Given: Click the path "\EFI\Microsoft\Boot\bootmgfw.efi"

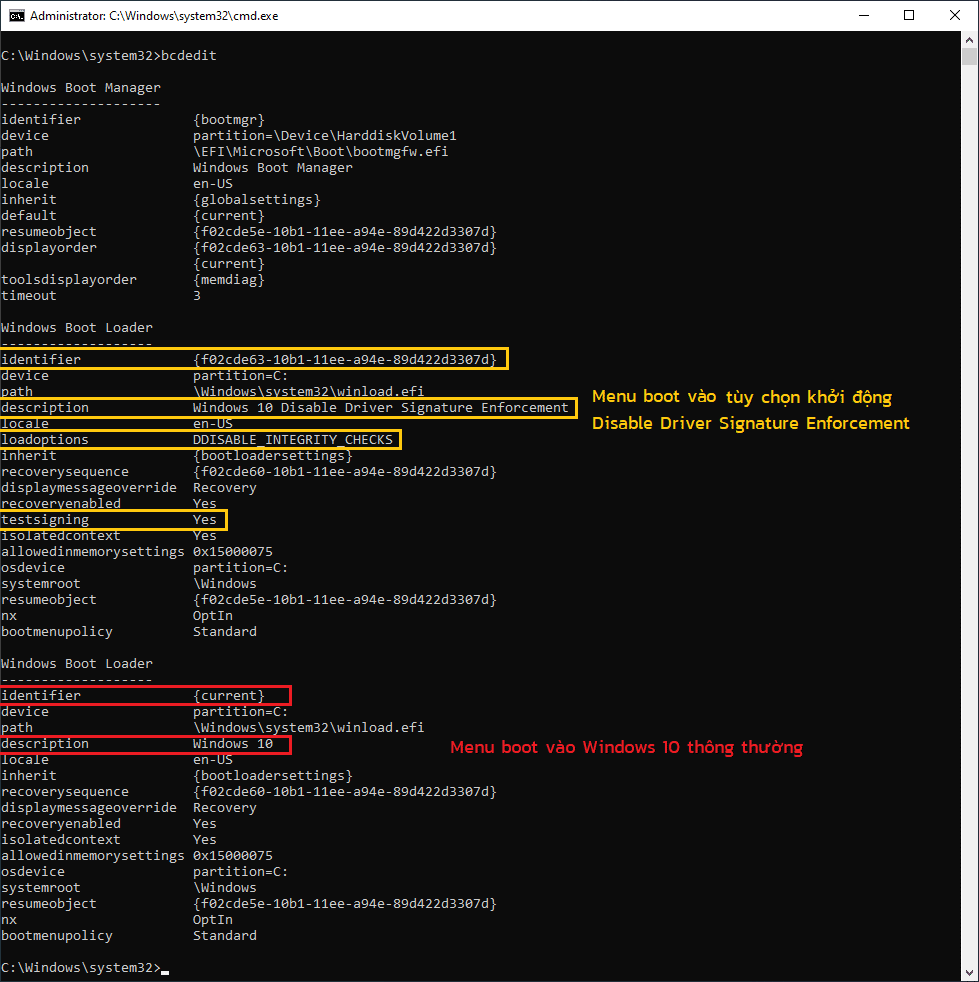Looking at the screenshot, I should click(321, 152).
